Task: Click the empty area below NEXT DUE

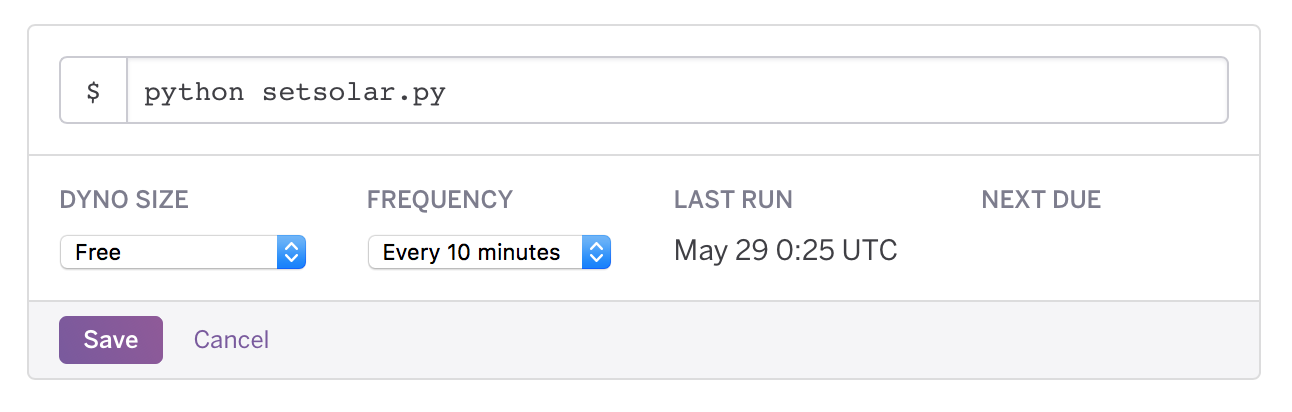Action: [x=1041, y=251]
